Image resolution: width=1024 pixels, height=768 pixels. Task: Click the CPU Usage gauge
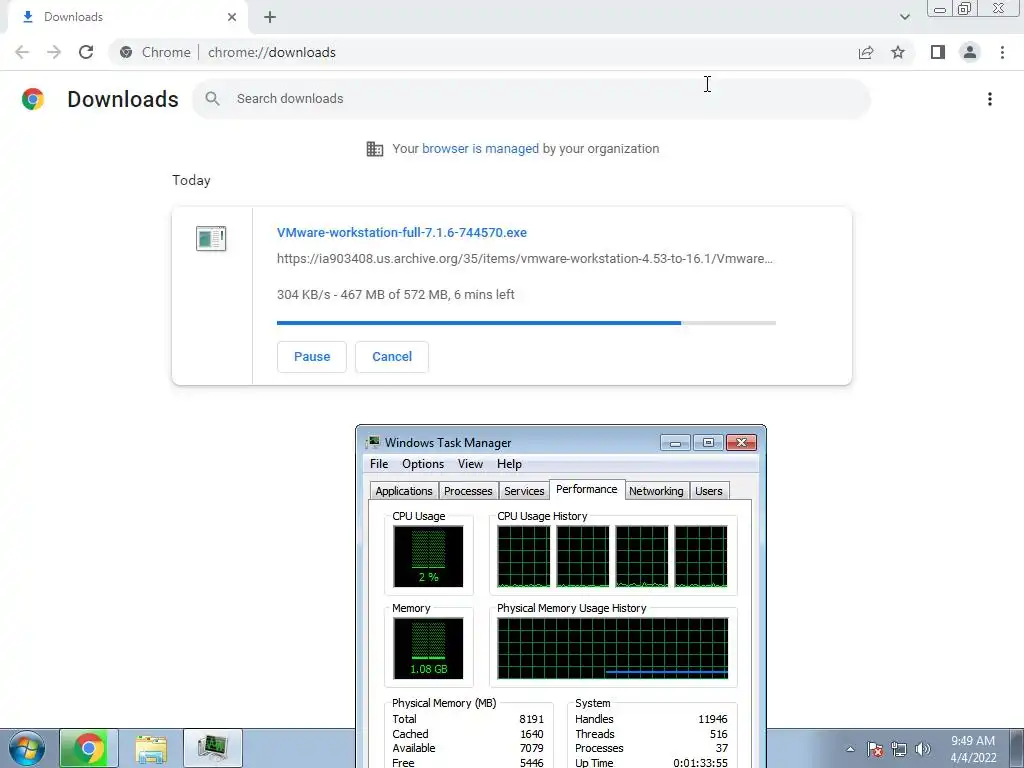click(x=428, y=556)
